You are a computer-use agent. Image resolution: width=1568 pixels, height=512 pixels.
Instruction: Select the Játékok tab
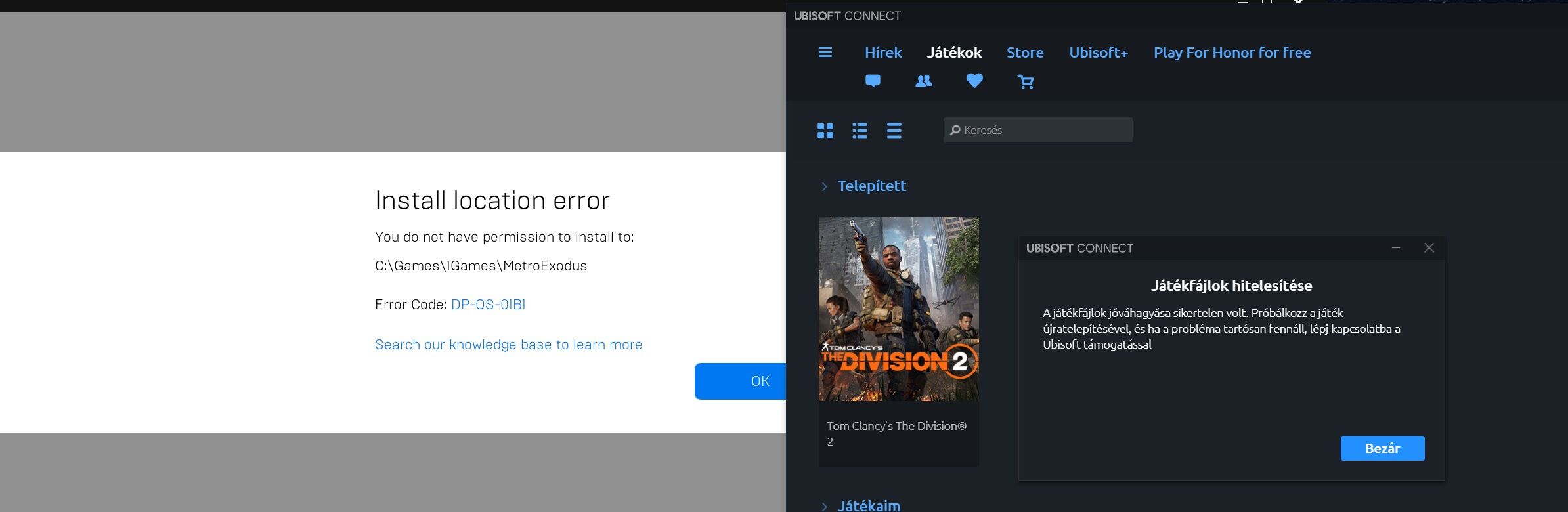tap(954, 53)
